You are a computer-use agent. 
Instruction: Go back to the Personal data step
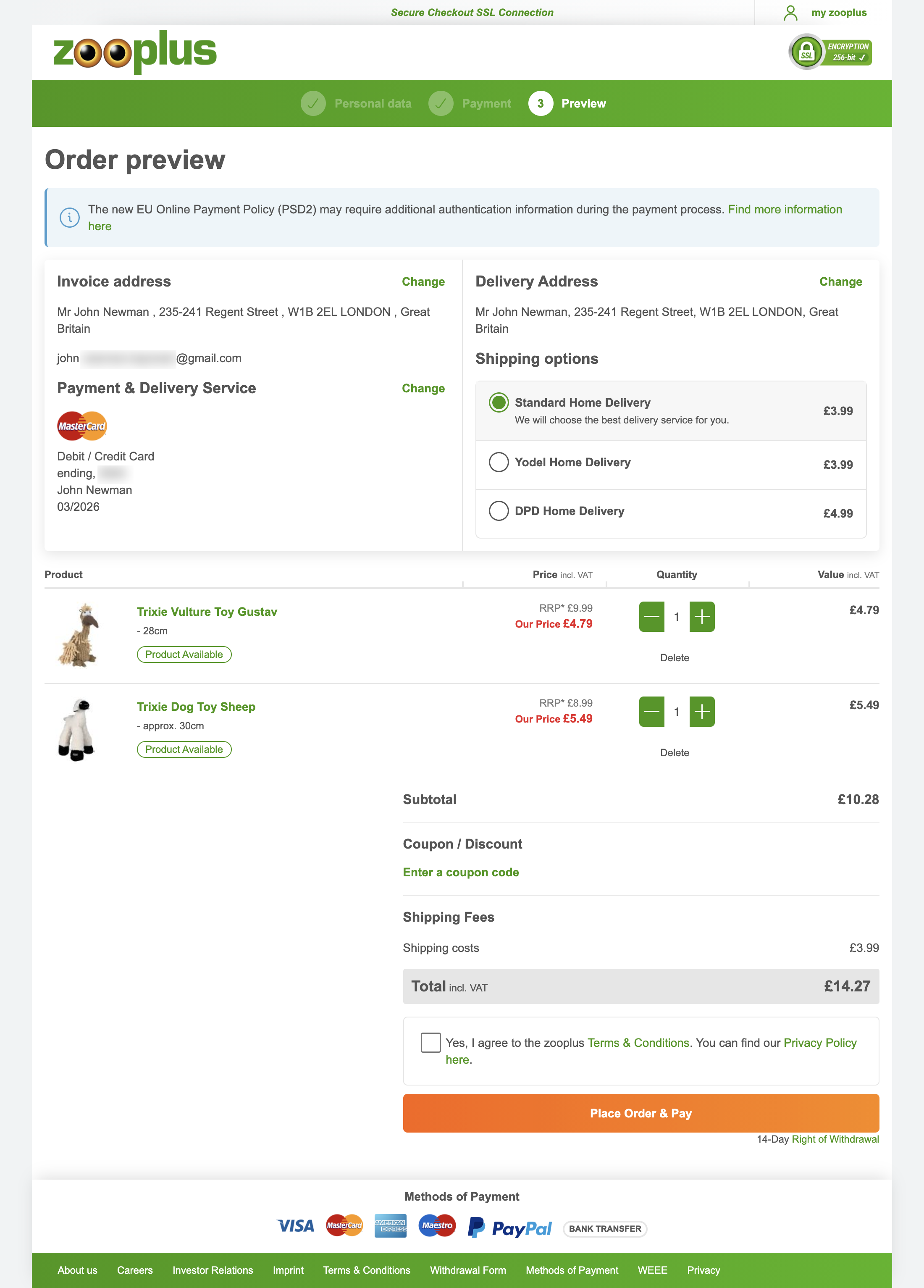coord(373,103)
